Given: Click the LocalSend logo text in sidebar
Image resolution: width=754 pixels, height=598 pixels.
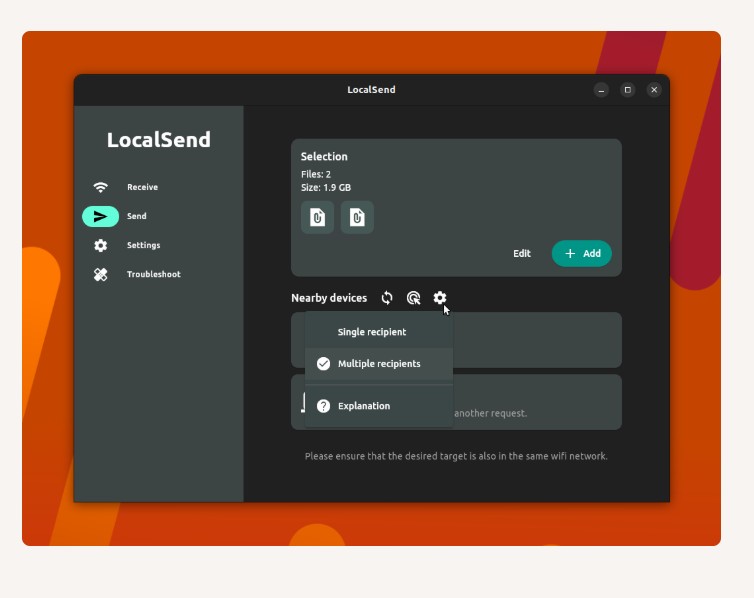Looking at the screenshot, I should pyautogui.click(x=159, y=140).
